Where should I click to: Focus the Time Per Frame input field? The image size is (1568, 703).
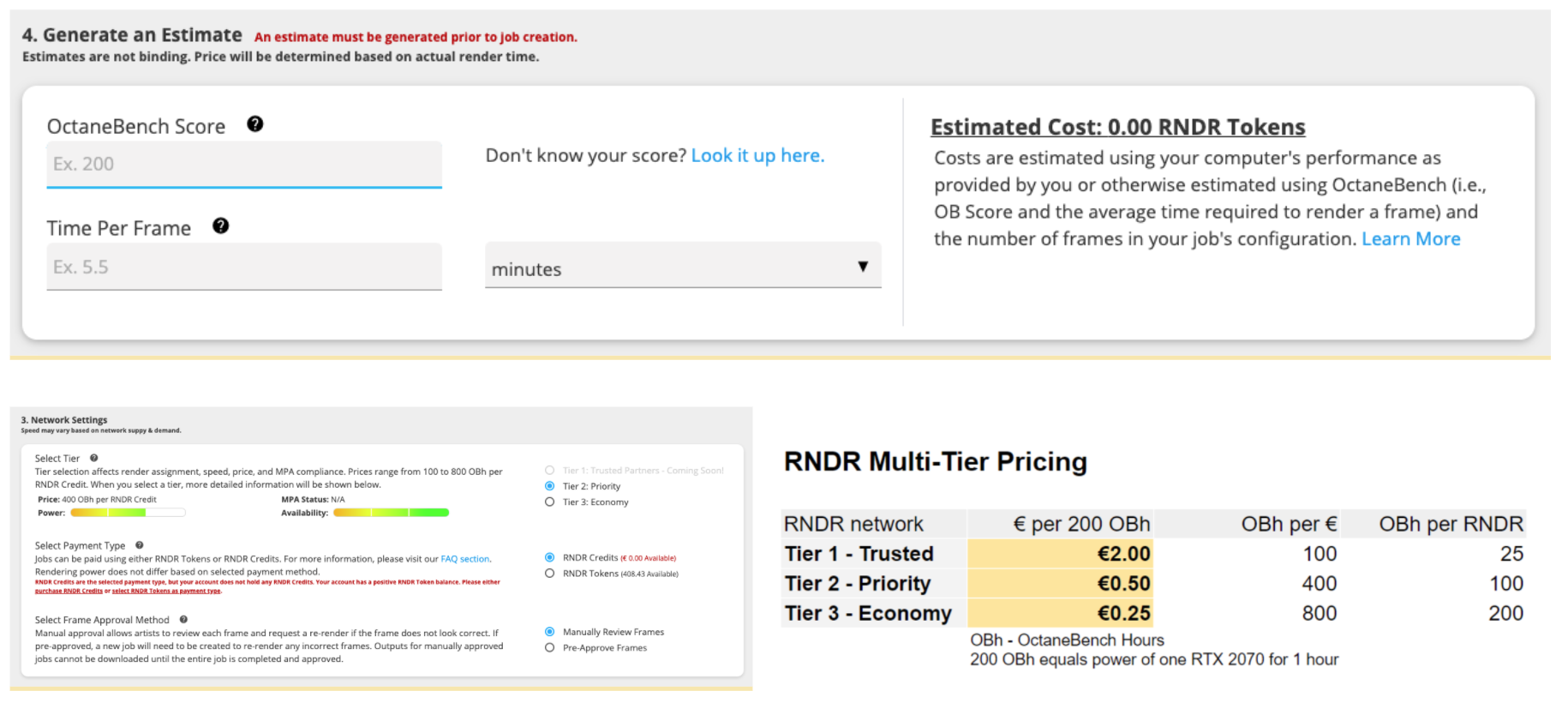(x=244, y=267)
